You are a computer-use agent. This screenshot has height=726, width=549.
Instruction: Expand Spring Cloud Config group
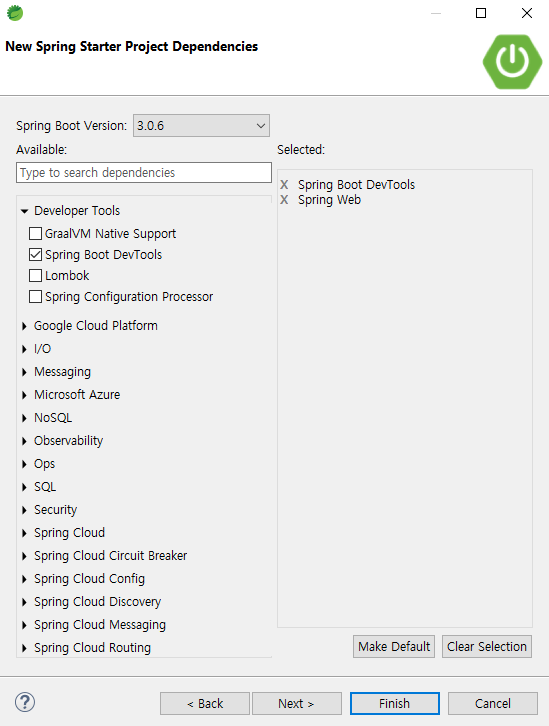tap(25, 579)
